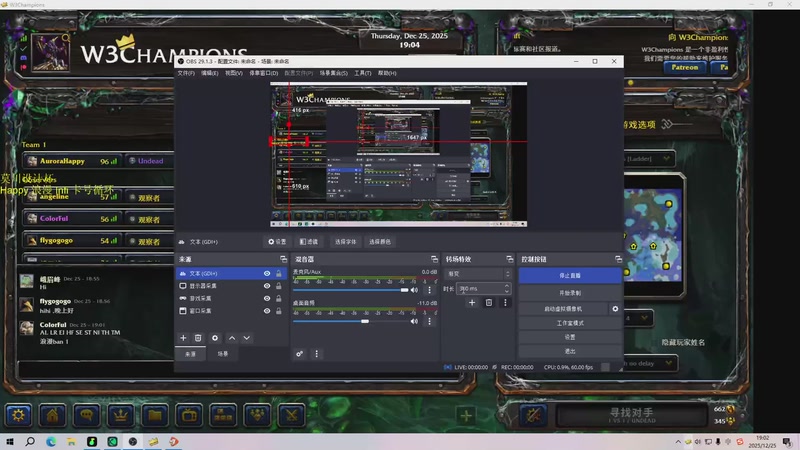Screen dimensions: 800x450
Task: Toggle 工作室模式 studio mode
Action: [x=570, y=323]
